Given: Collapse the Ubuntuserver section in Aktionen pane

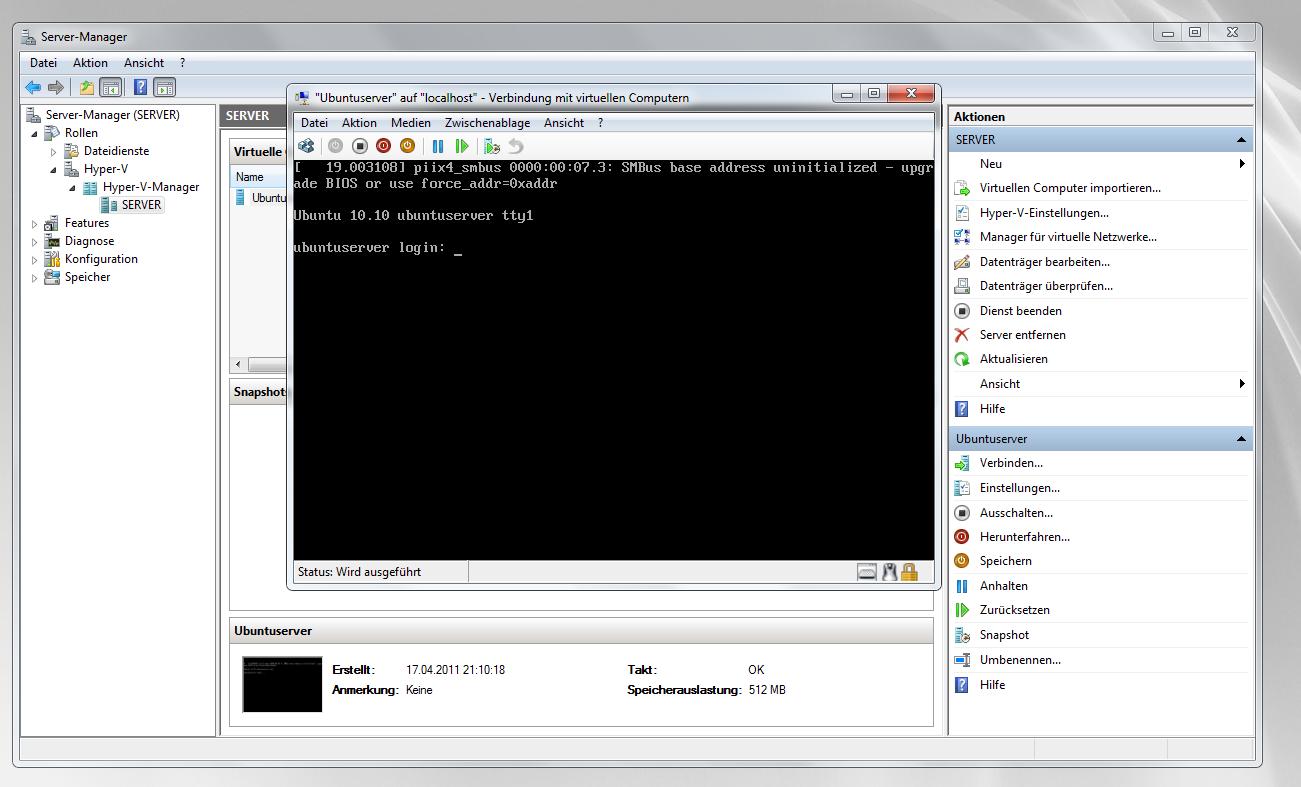Looking at the screenshot, I should pyautogui.click(x=1241, y=439).
